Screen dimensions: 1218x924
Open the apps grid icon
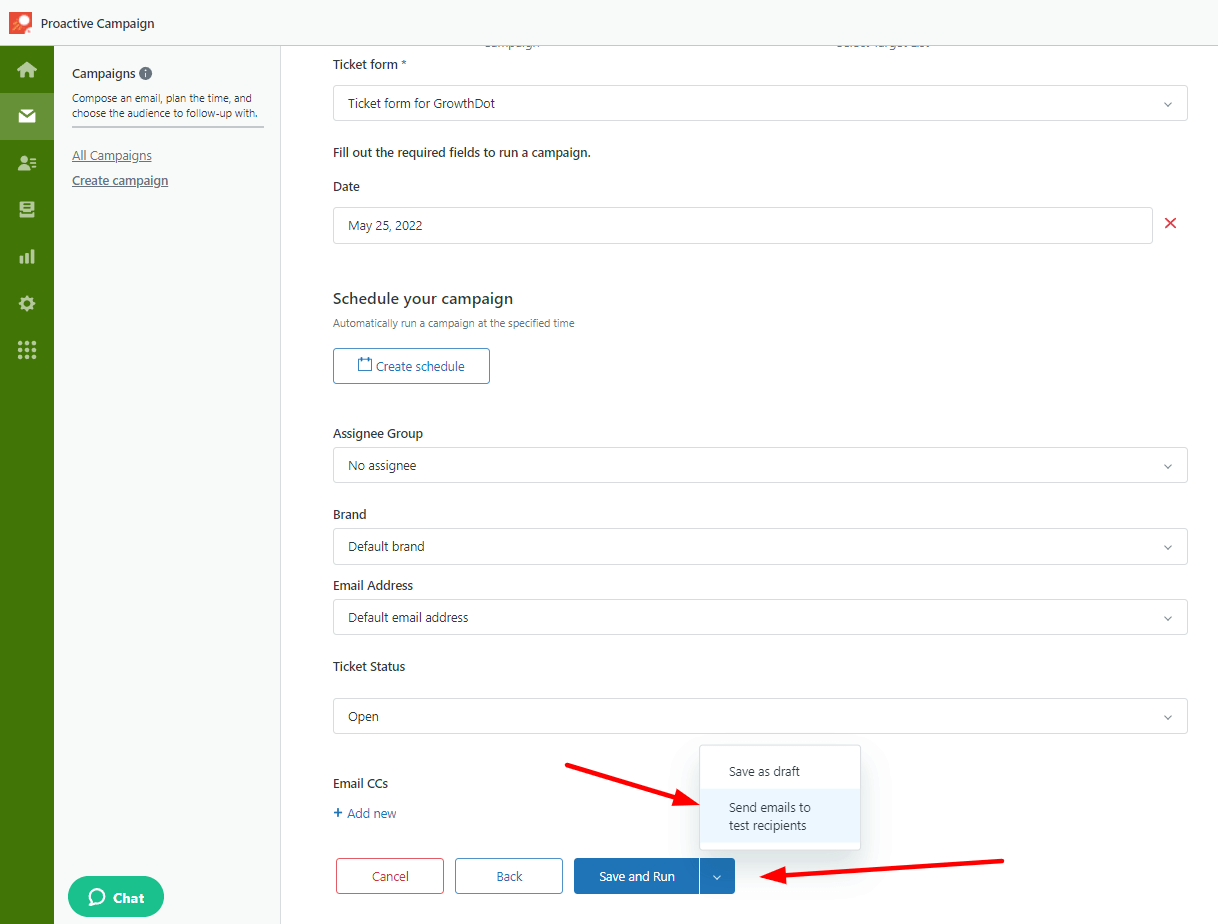pyautogui.click(x=27, y=350)
